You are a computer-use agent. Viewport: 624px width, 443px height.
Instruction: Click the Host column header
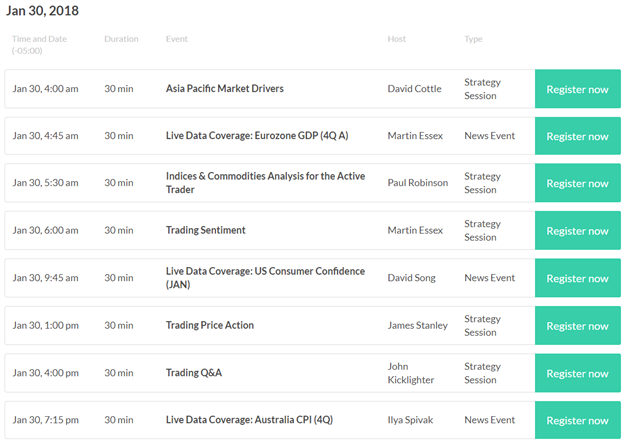396,39
